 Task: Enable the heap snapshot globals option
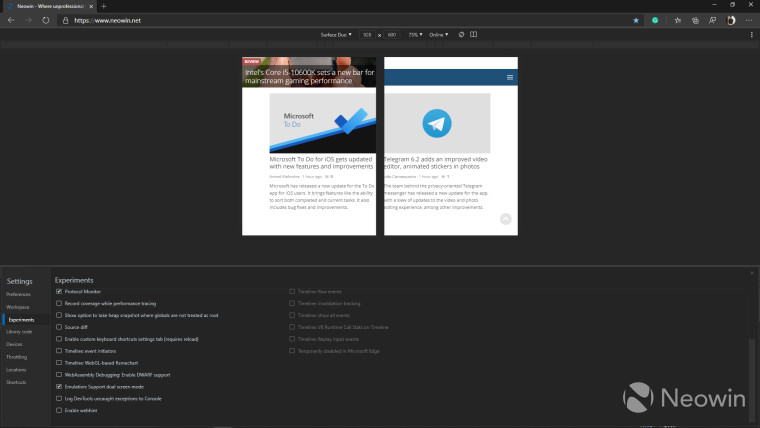click(59, 315)
